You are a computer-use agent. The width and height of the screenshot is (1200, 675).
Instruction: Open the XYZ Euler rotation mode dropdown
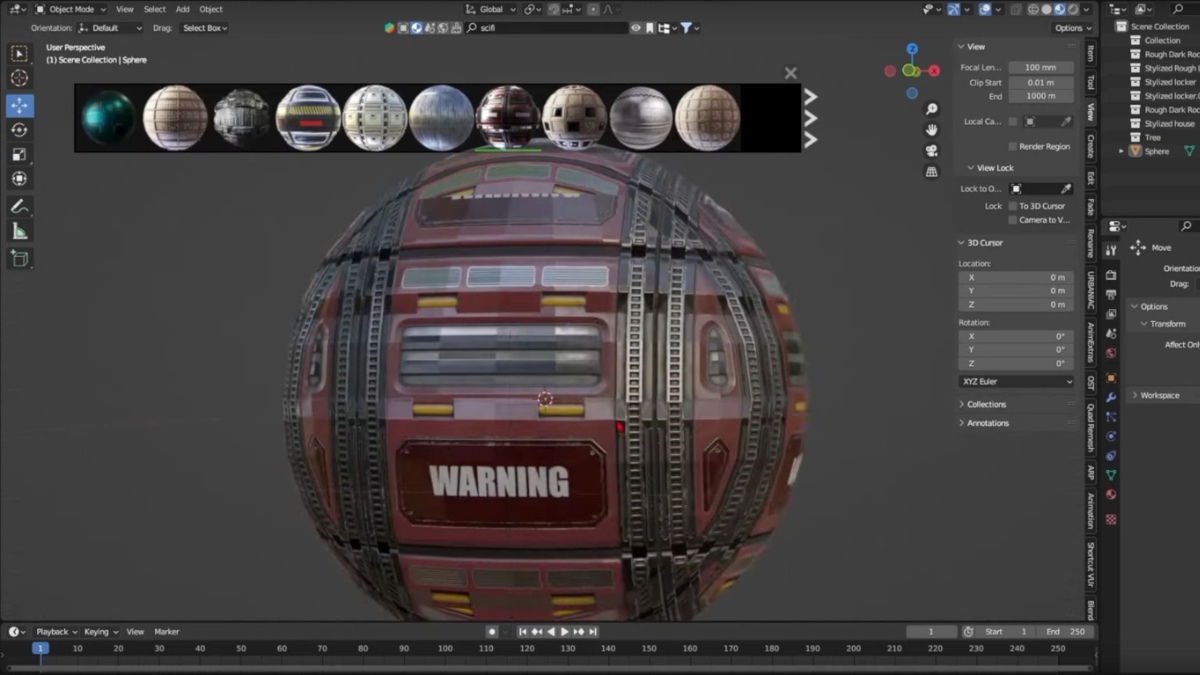point(1016,381)
